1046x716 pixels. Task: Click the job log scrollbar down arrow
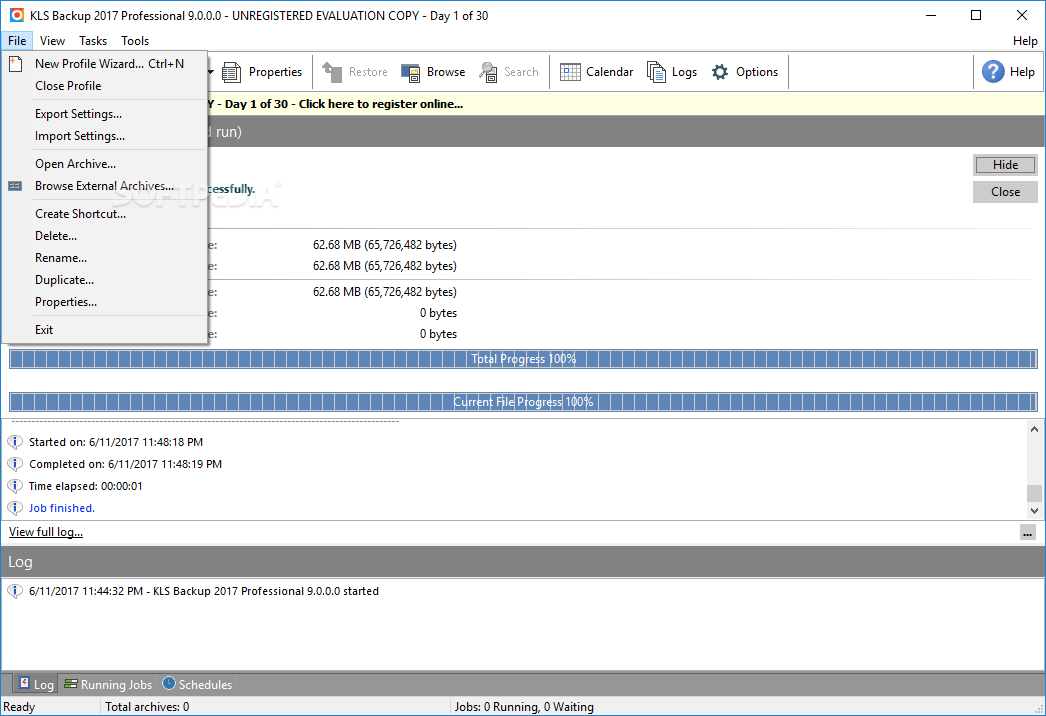pos(1034,511)
